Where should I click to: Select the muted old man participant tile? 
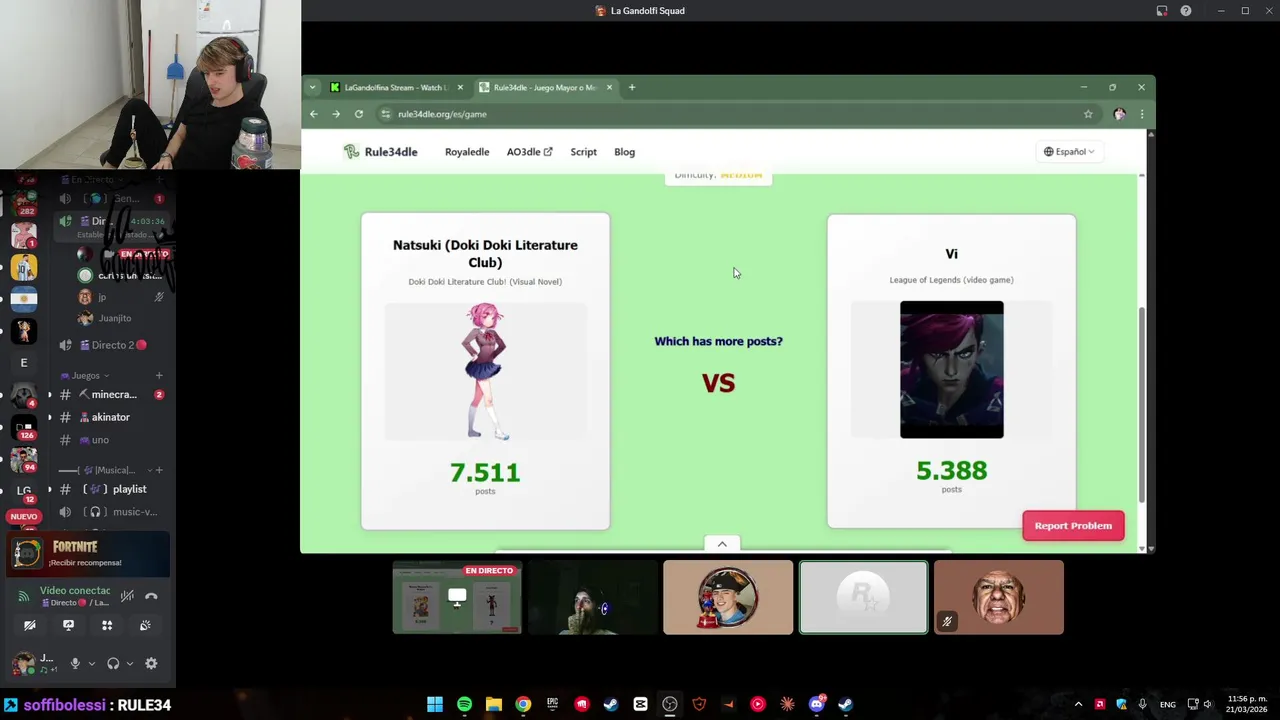click(x=999, y=598)
